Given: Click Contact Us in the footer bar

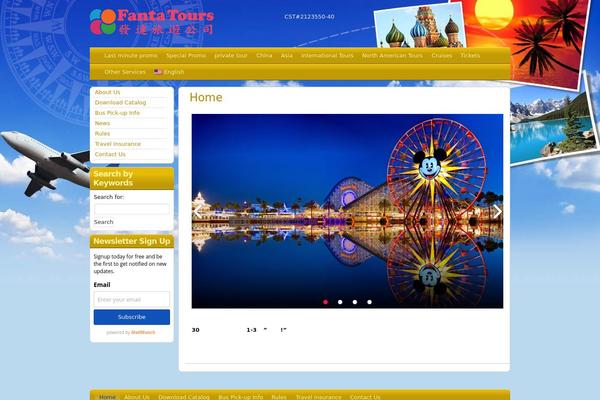Looking at the screenshot, I should coord(365,397).
